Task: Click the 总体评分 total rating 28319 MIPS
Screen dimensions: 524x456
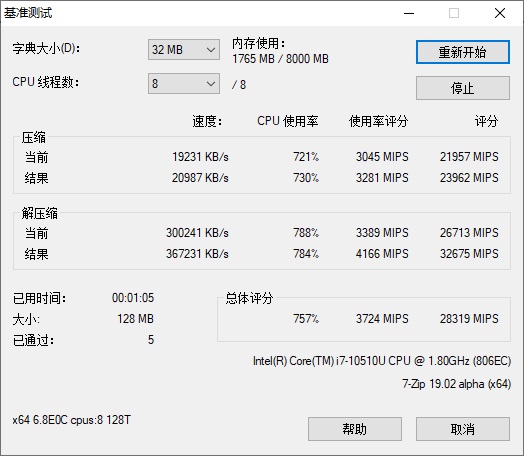Action: tap(469, 319)
